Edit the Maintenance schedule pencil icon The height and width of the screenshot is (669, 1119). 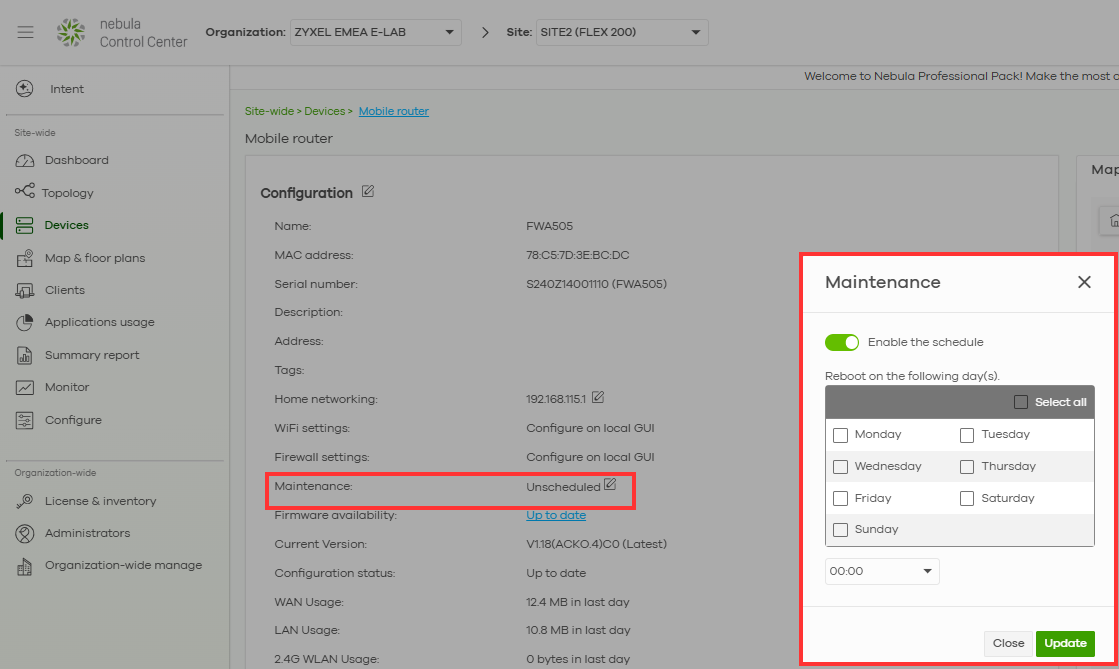(610, 484)
